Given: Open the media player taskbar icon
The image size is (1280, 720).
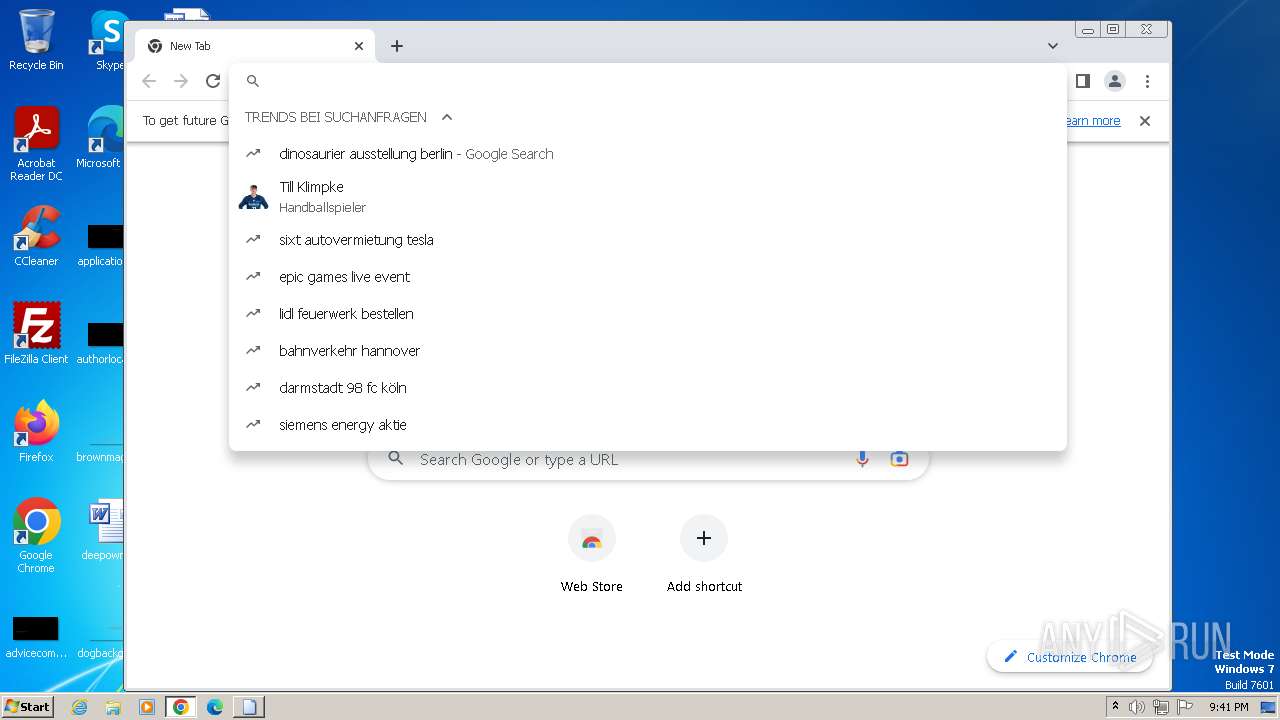Looking at the screenshot, I should 146,707.
